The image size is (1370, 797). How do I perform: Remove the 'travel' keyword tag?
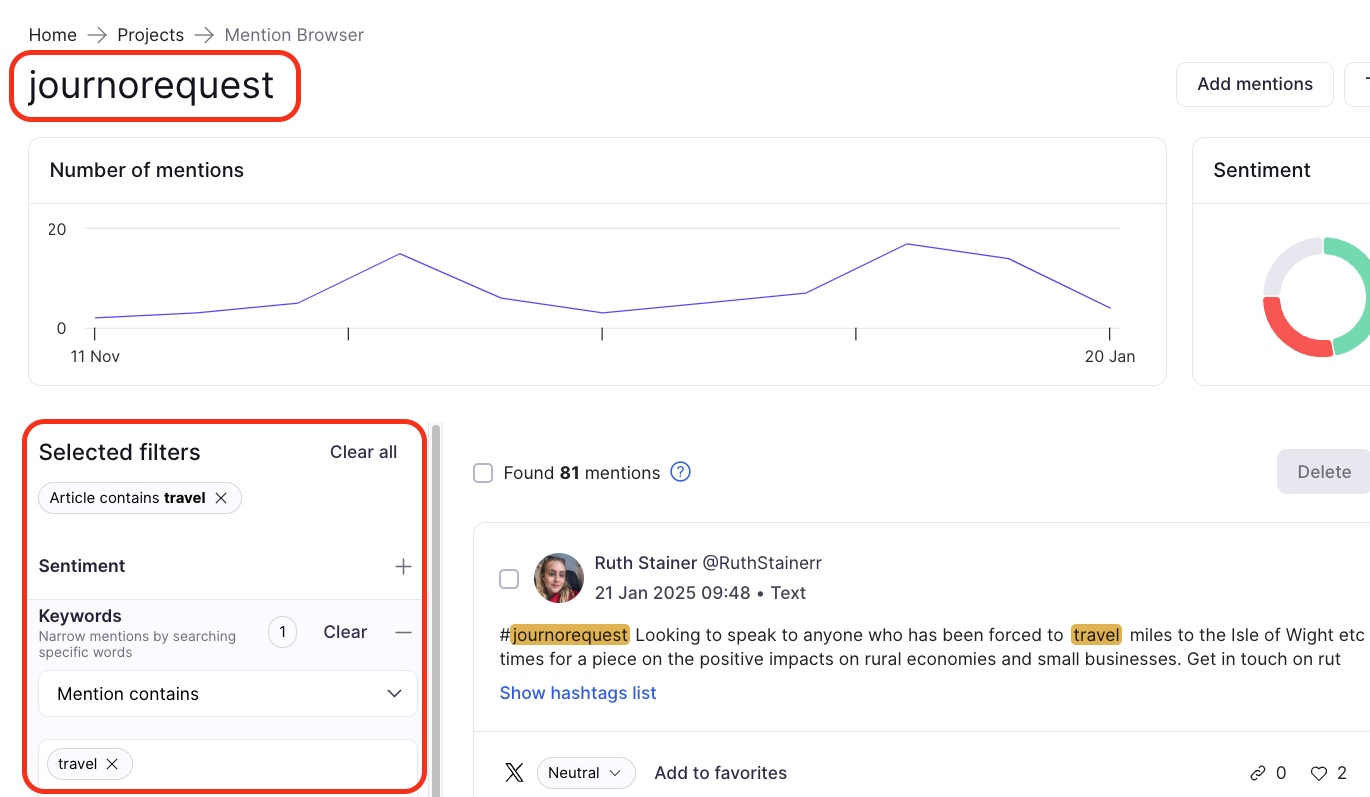pyautogui.click(x=112, y=764)
